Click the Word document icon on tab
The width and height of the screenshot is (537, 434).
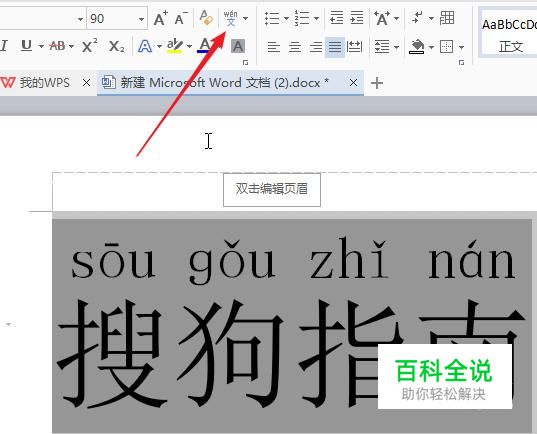tap(109, 82)
